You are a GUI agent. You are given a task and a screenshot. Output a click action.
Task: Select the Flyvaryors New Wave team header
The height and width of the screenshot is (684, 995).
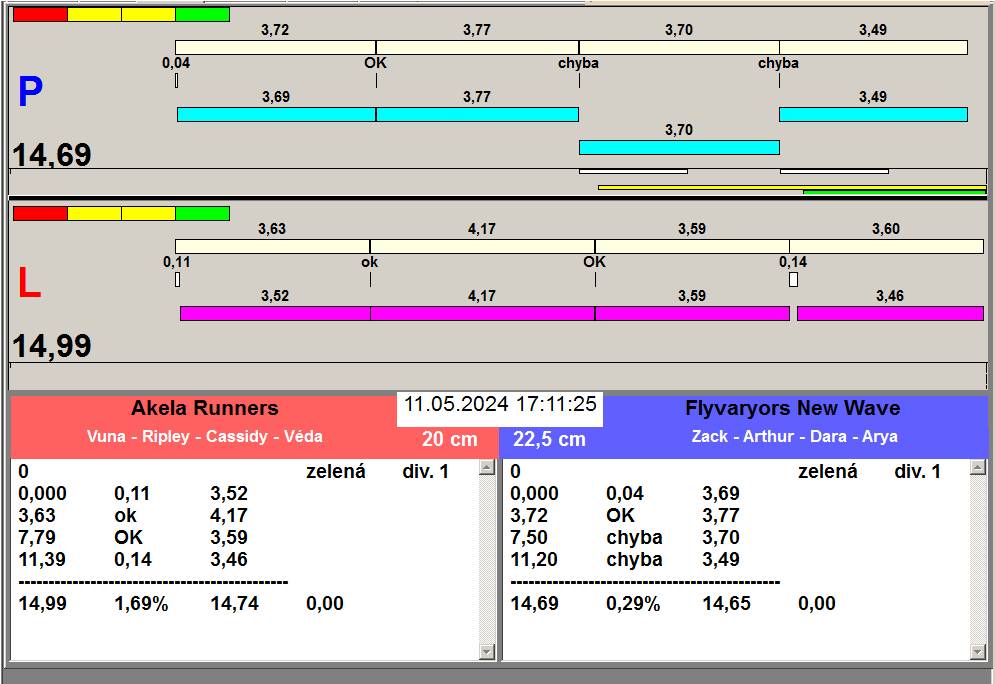pos(792,409)
